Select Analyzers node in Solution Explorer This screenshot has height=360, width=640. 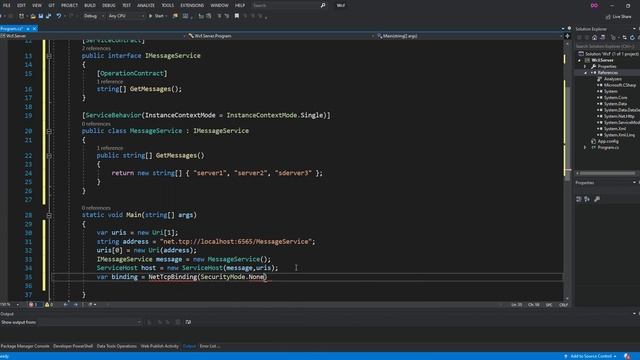click(613, 79)
